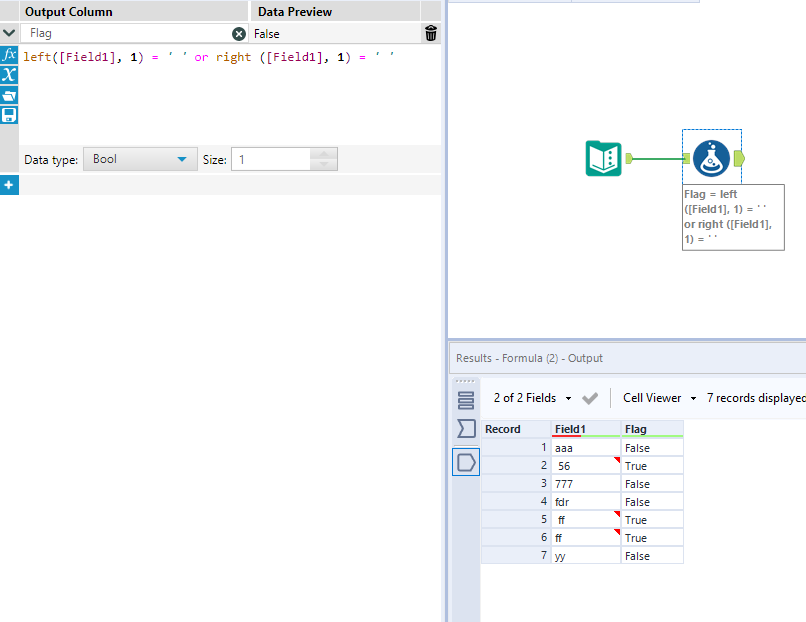806x622 pixels.
Task: Increase Size using the stepper
Action: coord(322,153)
